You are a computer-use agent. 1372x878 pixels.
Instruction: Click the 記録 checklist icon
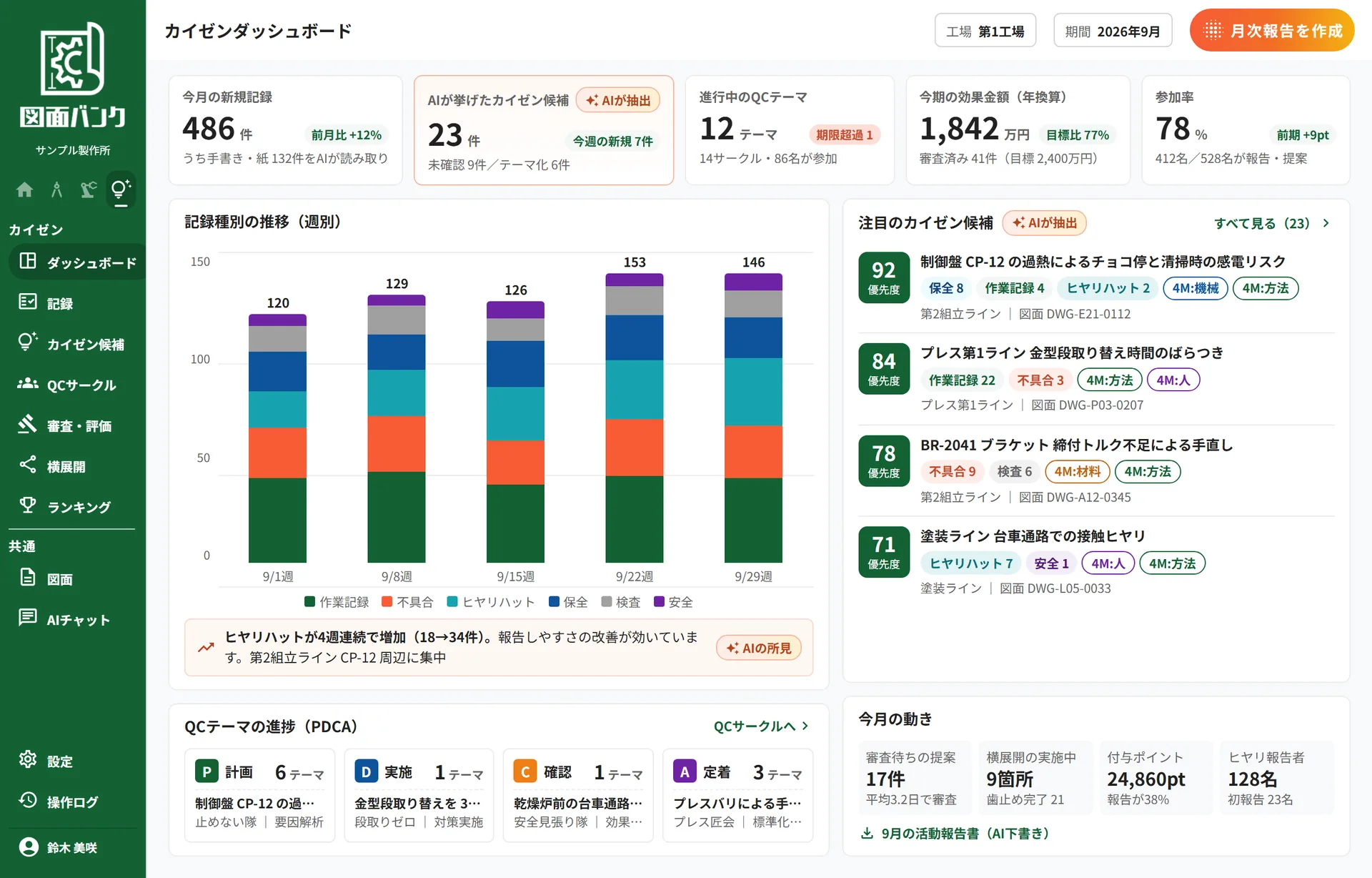28,302
